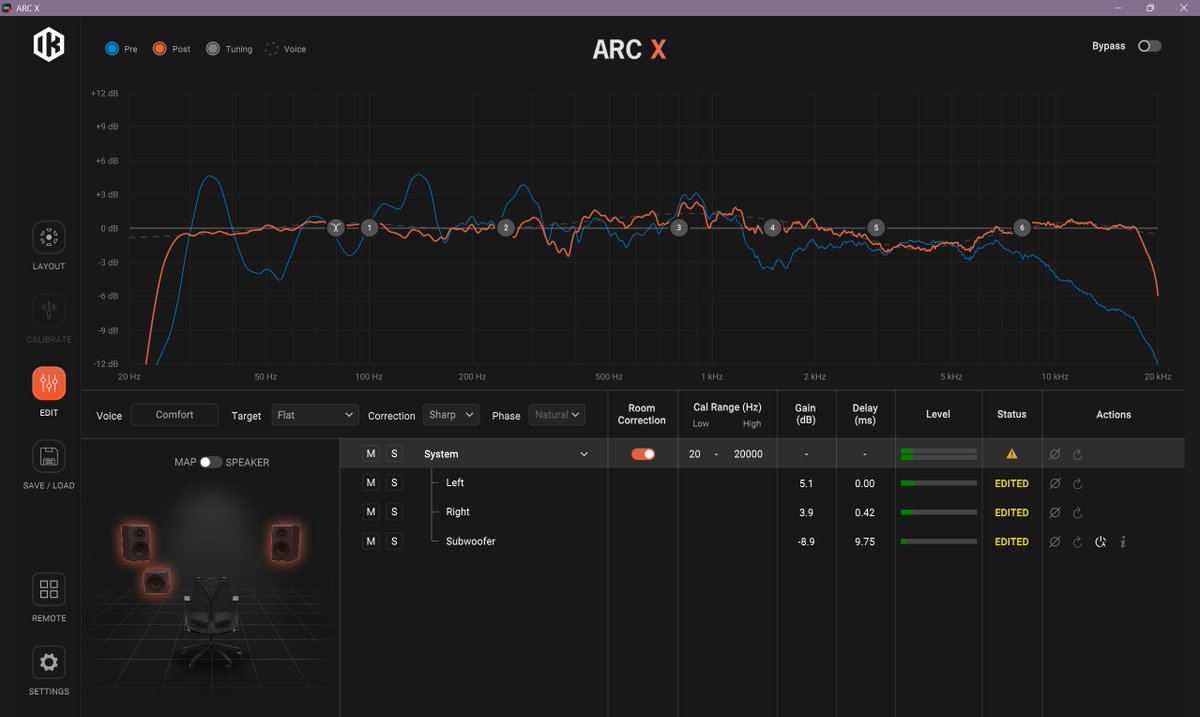Open the Target dropdown set to Flat
The width and height of the screenshot is (1200, 717).
coord(315,415)
